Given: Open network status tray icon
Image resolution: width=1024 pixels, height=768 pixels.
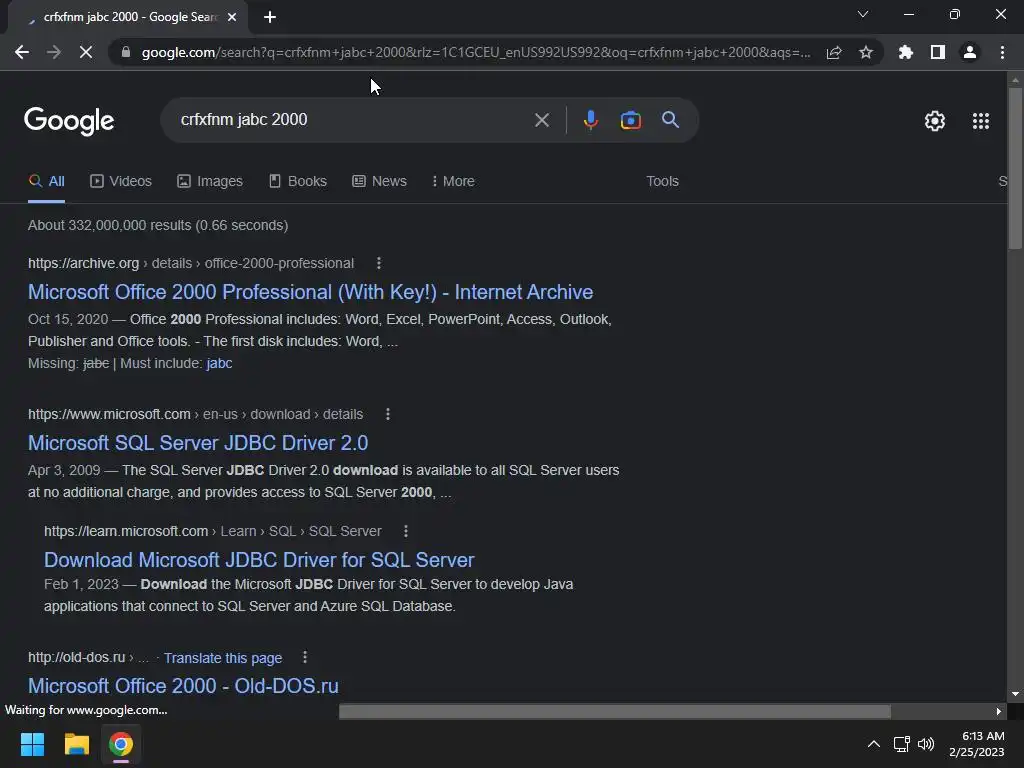Looking at the screenshot, I should click(x=902, y=744).
